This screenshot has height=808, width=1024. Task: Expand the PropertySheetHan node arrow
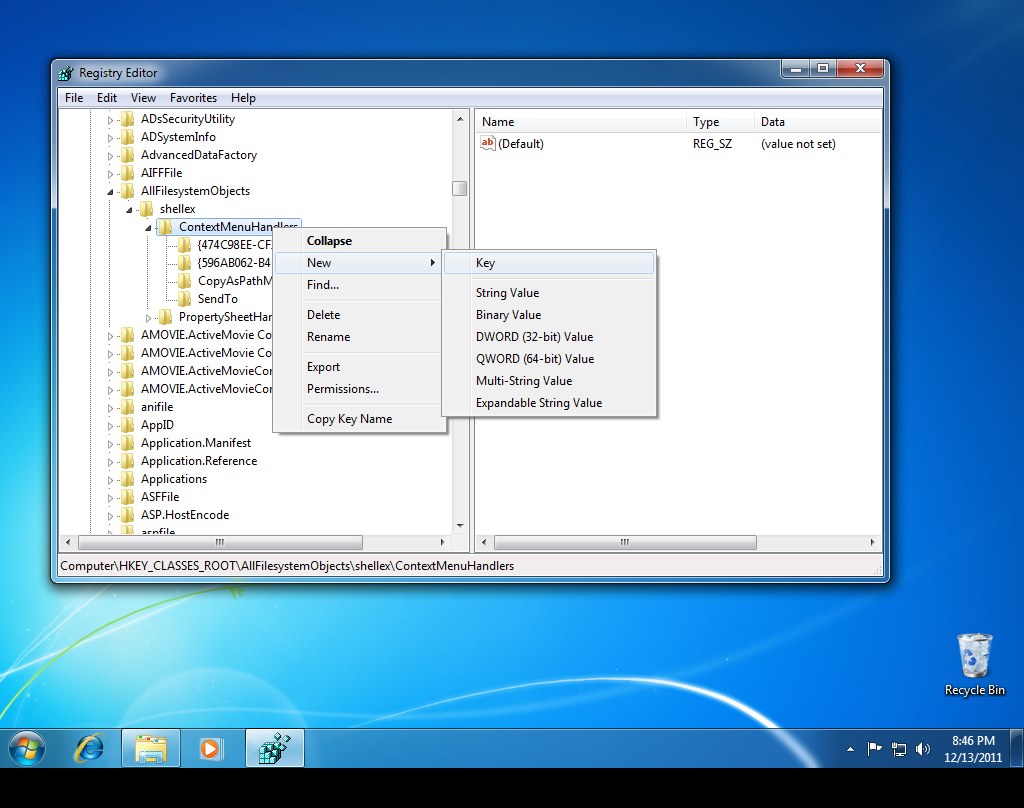pos(148,318)
